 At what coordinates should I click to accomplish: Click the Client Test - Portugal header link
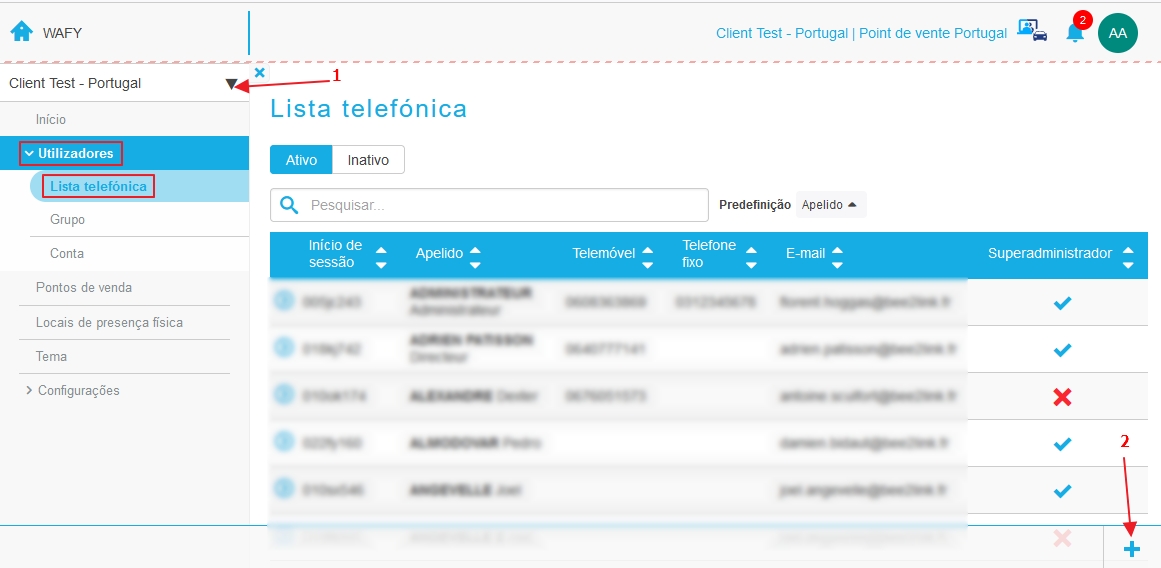[x=783, y=33]
